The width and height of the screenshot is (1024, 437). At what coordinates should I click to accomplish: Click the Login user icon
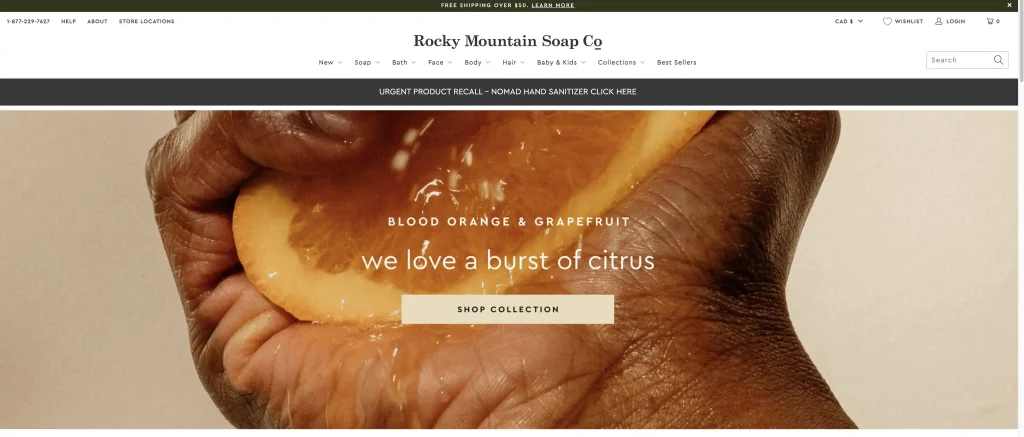(938, 22)
